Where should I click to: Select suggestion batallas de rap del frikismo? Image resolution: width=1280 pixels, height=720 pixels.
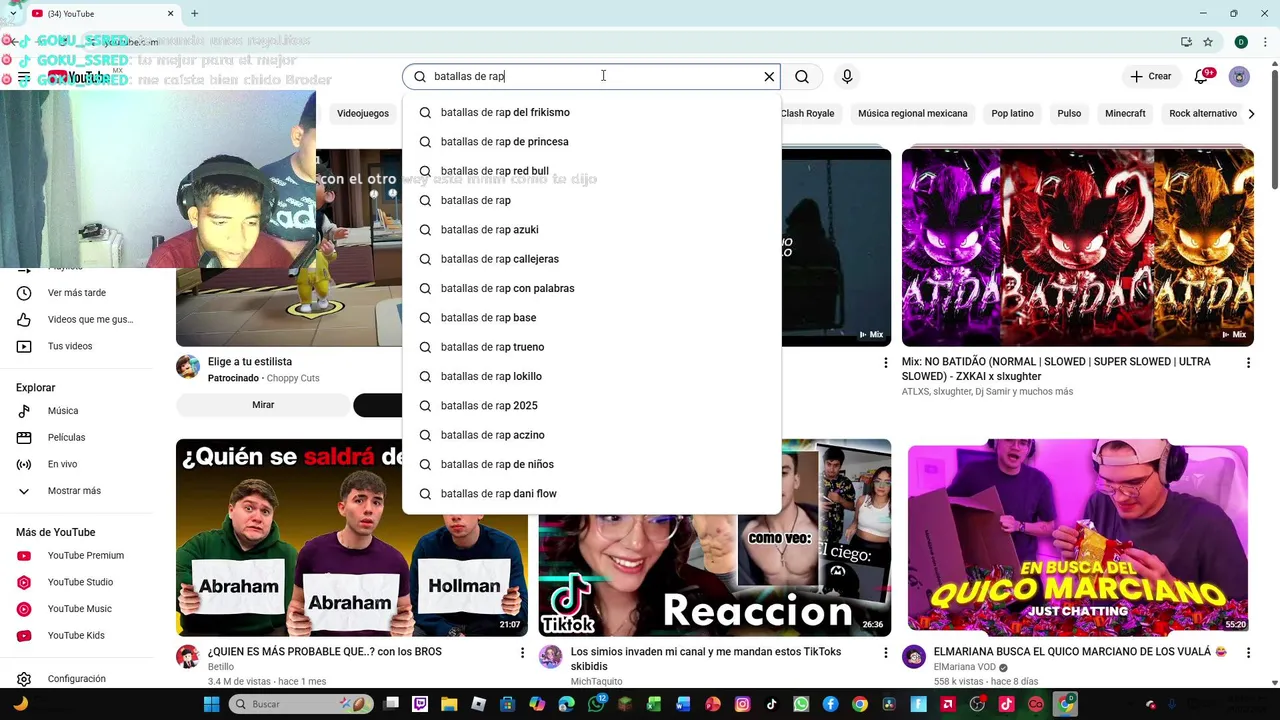[592, 113]
